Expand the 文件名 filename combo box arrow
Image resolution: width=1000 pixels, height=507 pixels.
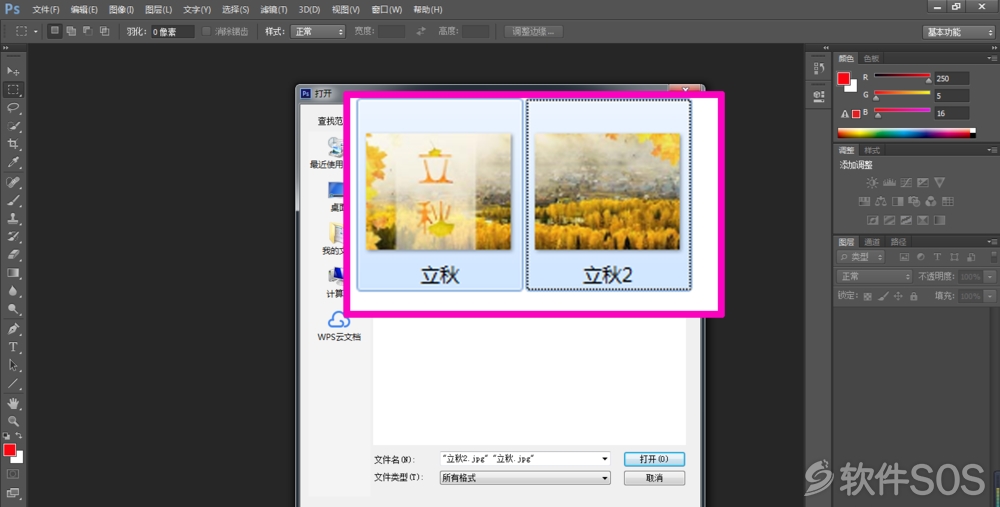coord(605,459)
